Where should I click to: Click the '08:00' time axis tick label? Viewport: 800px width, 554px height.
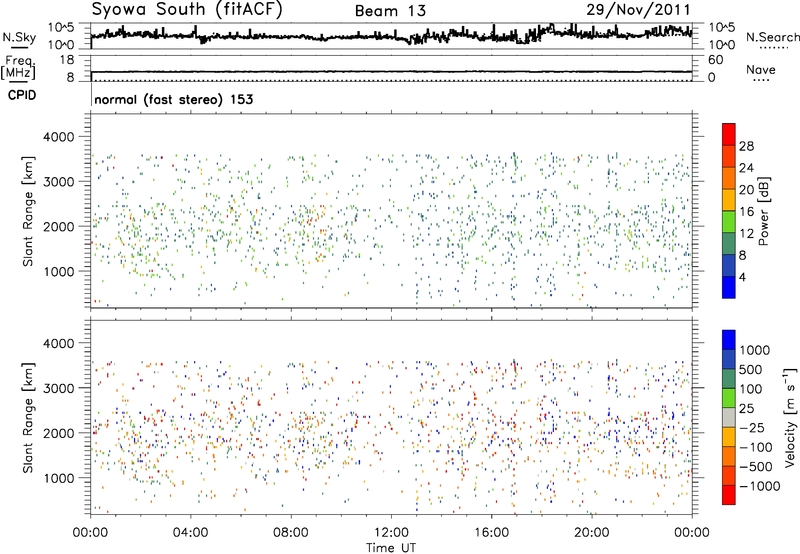pos(290,533)
